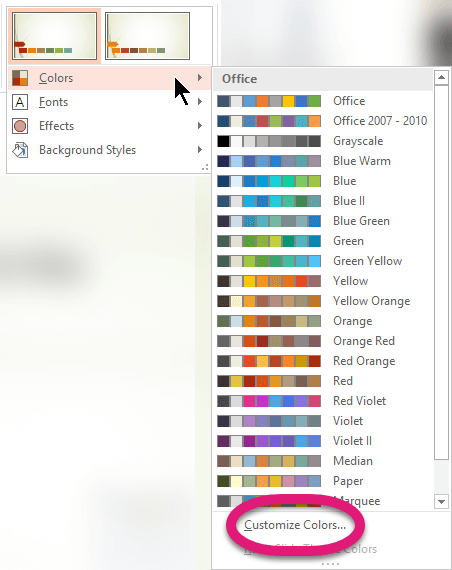The height and width of the screenshot is (570, 452).
Task: Click the Effects circle icon
Action: [20, 126]
